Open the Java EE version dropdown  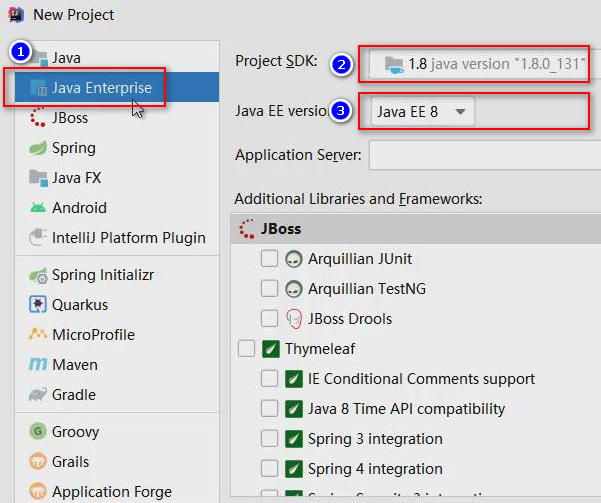(423, 112)
